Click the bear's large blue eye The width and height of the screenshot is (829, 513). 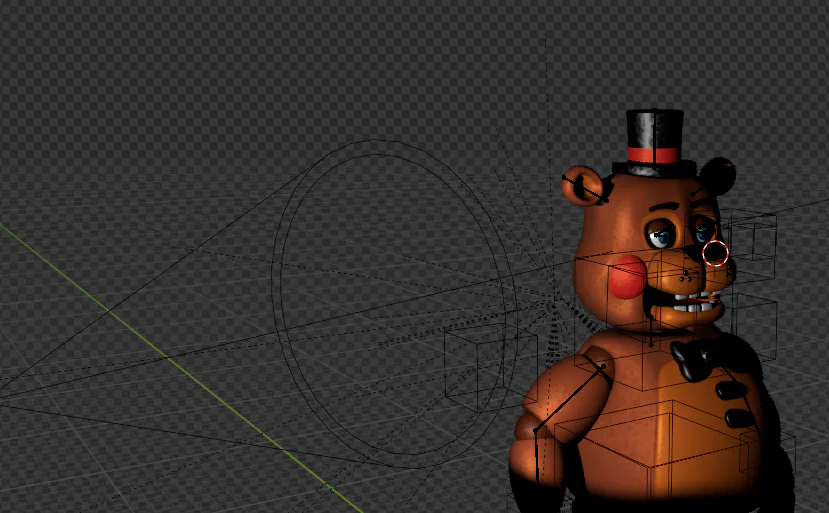pos(660,236)
